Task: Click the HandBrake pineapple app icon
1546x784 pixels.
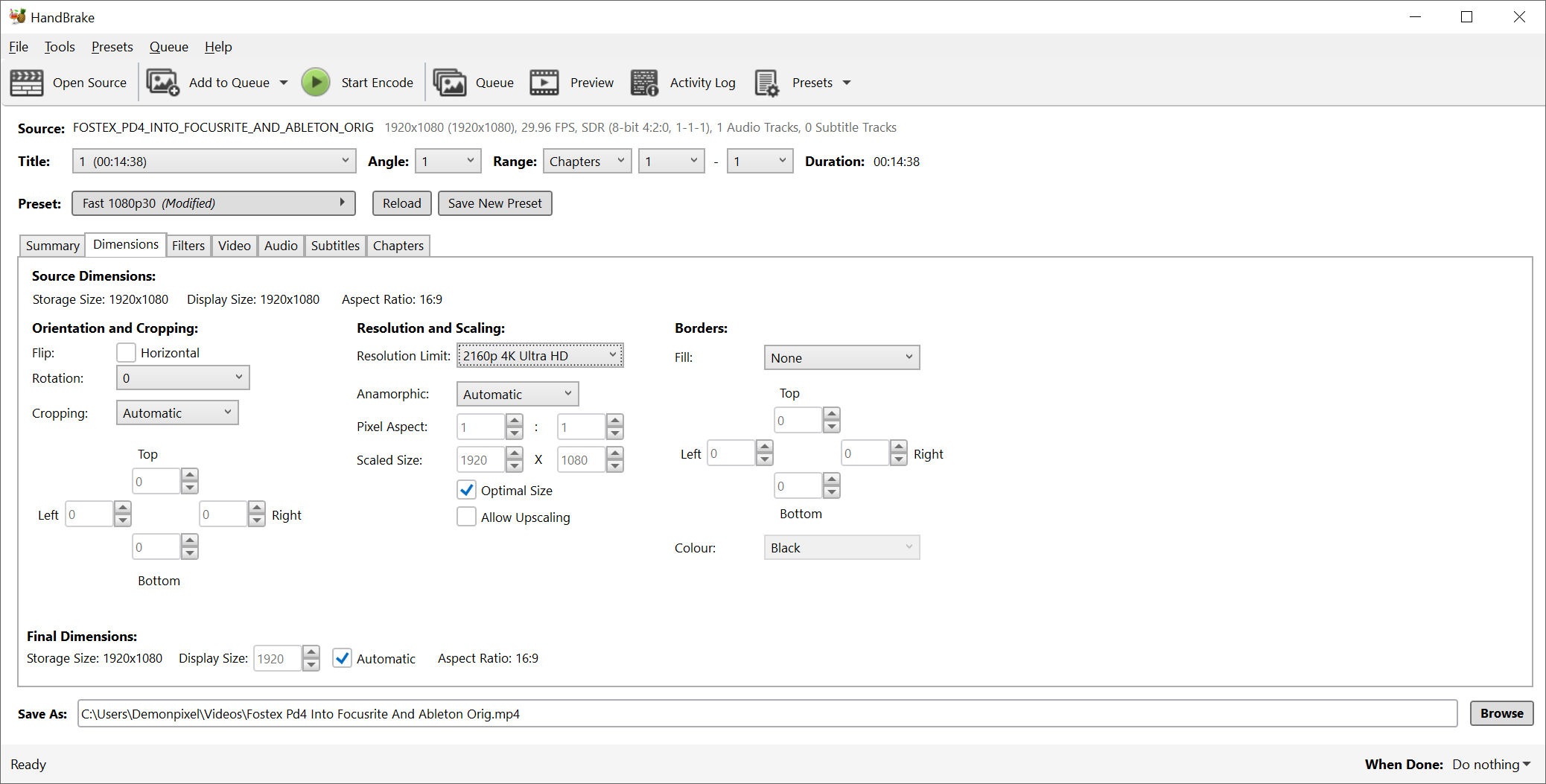Action: tap(18, 16)
